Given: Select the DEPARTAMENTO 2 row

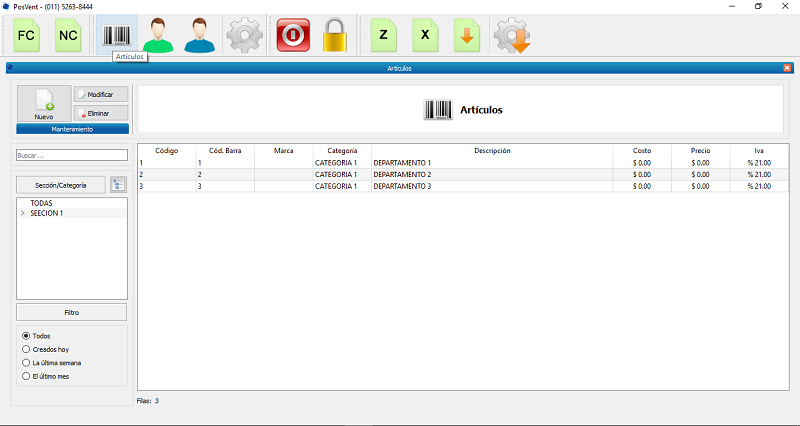Looking at the screenshot, I should tap(463, 174).
